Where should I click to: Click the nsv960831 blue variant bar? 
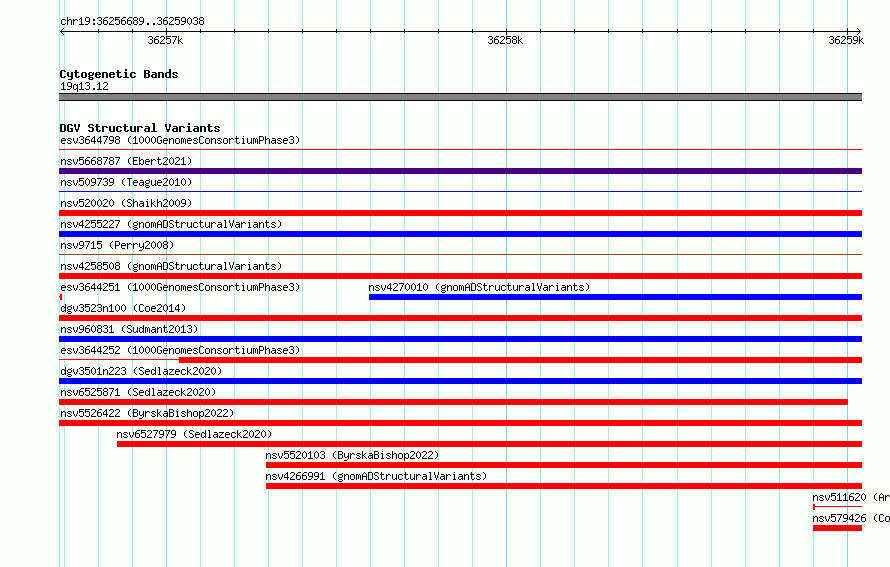pos(460,339)
